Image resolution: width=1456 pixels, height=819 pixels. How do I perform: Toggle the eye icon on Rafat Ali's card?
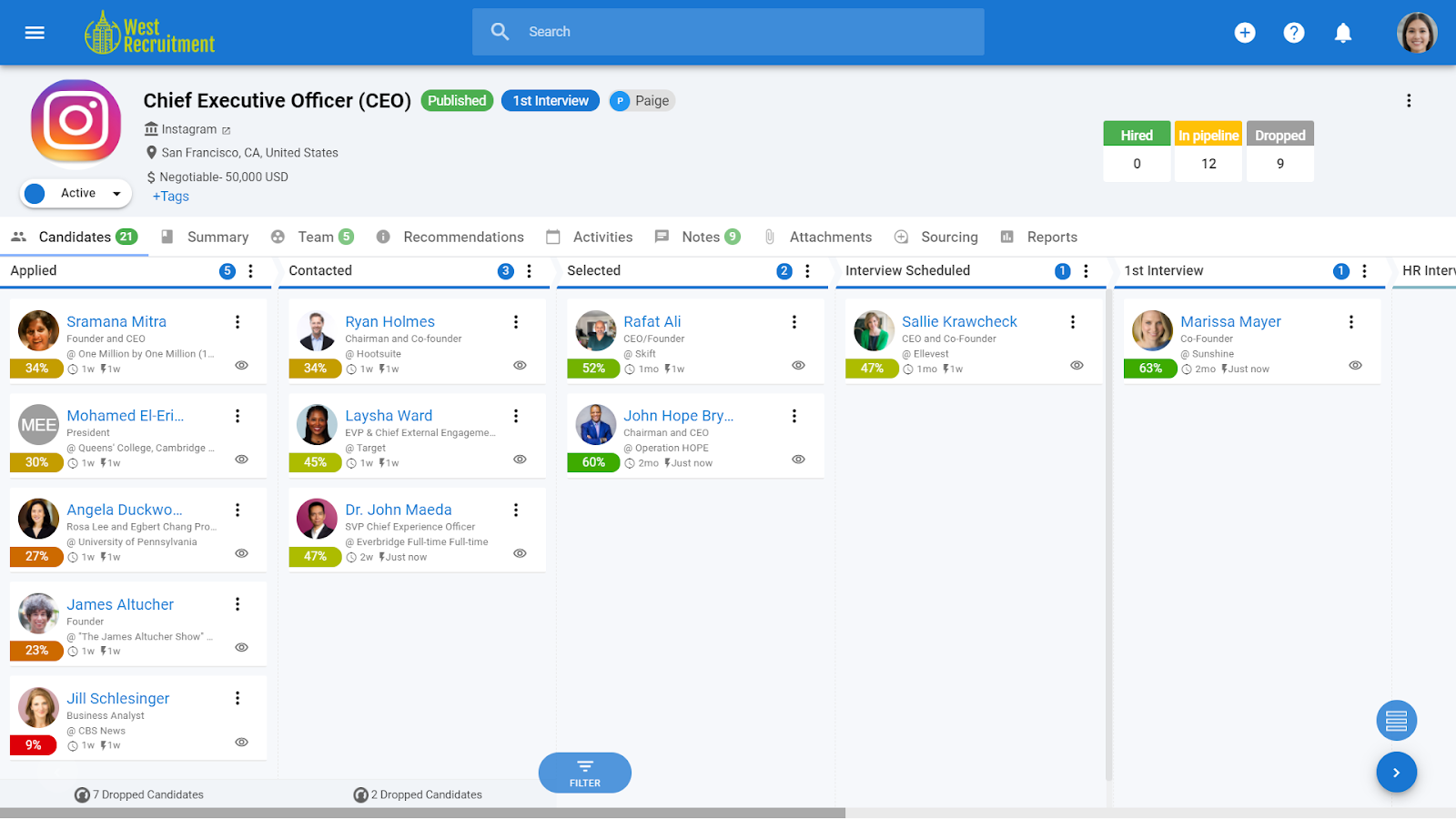coord(798,364)
